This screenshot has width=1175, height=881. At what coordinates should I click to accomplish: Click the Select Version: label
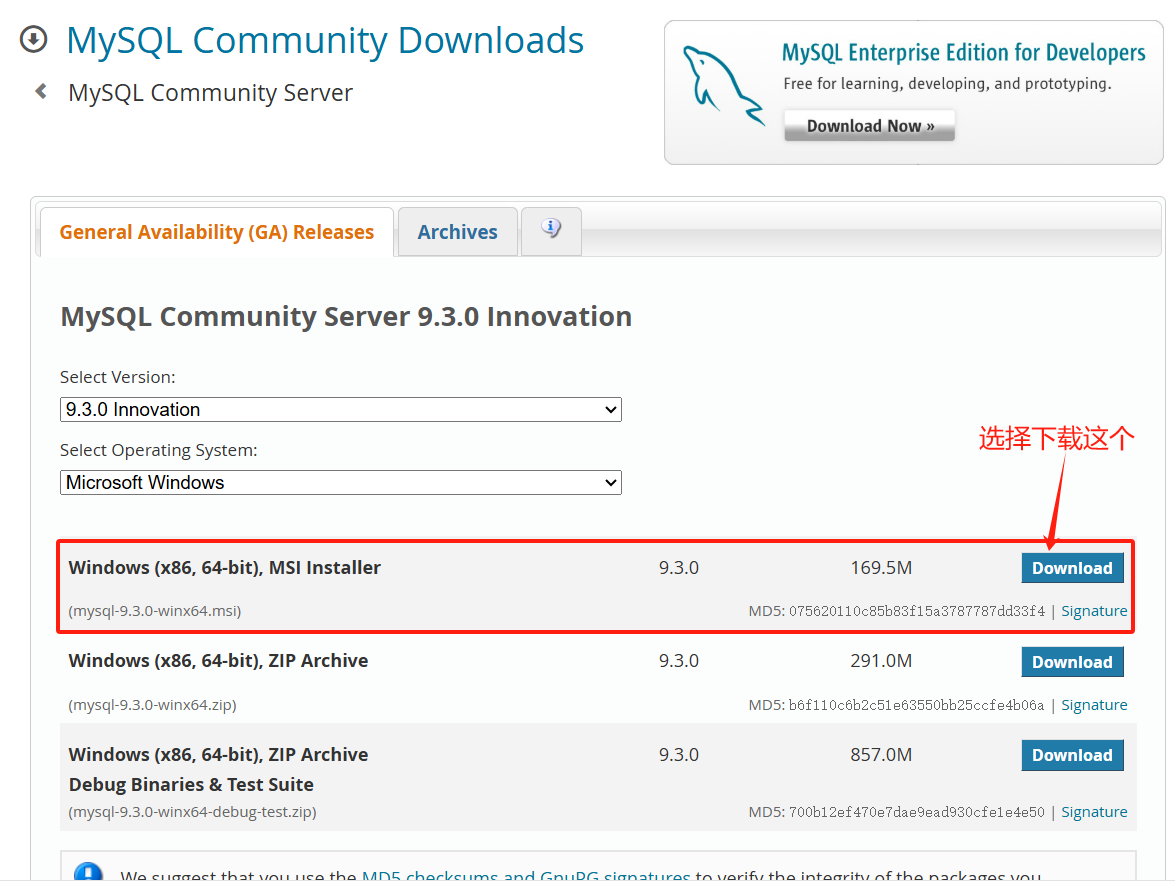point(118,377)
